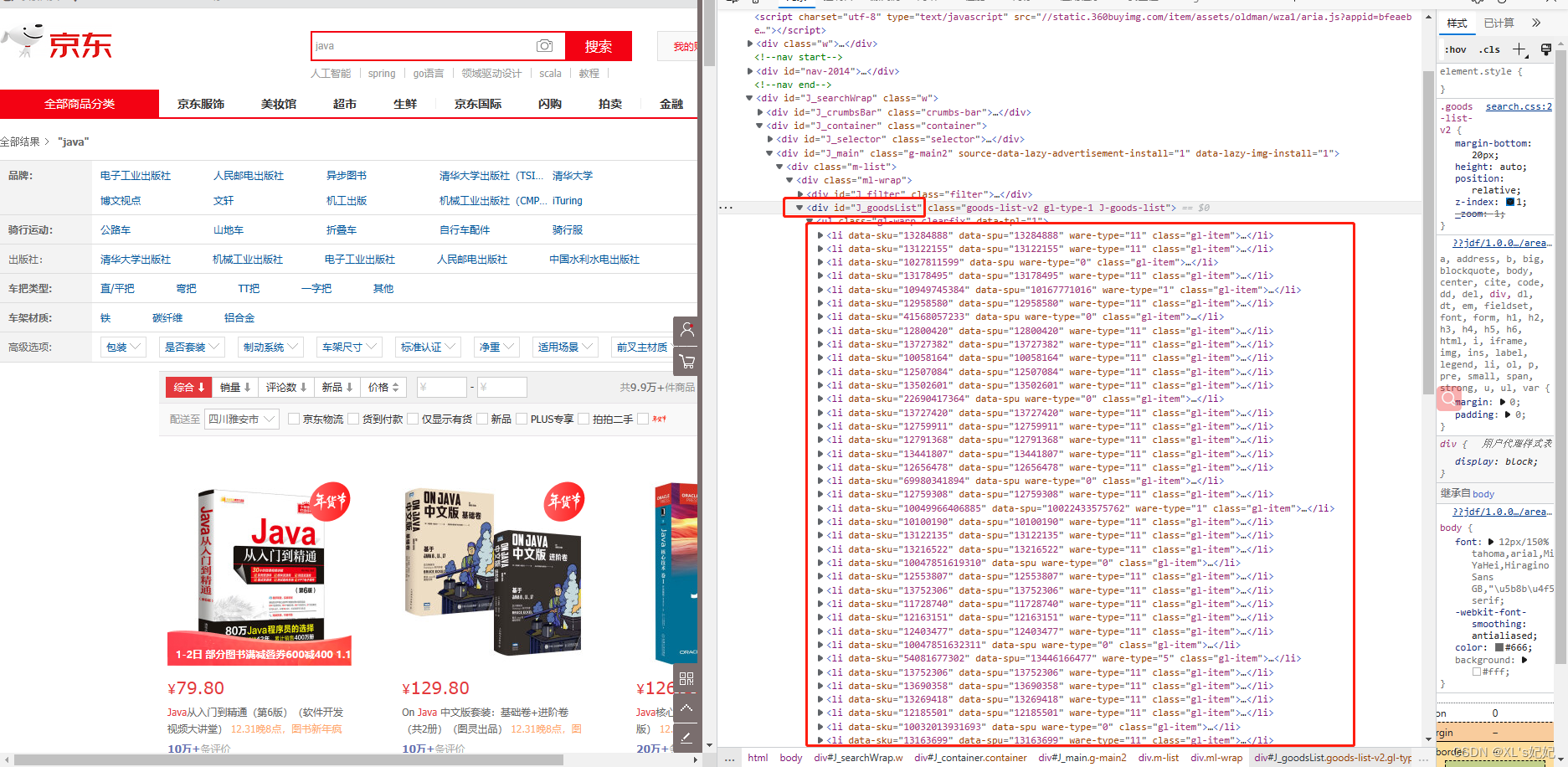This screenshot has height=767, width=1568.
Task: Open the computed styles sidebar toggle icon
Action: (x=1545, y=49)
